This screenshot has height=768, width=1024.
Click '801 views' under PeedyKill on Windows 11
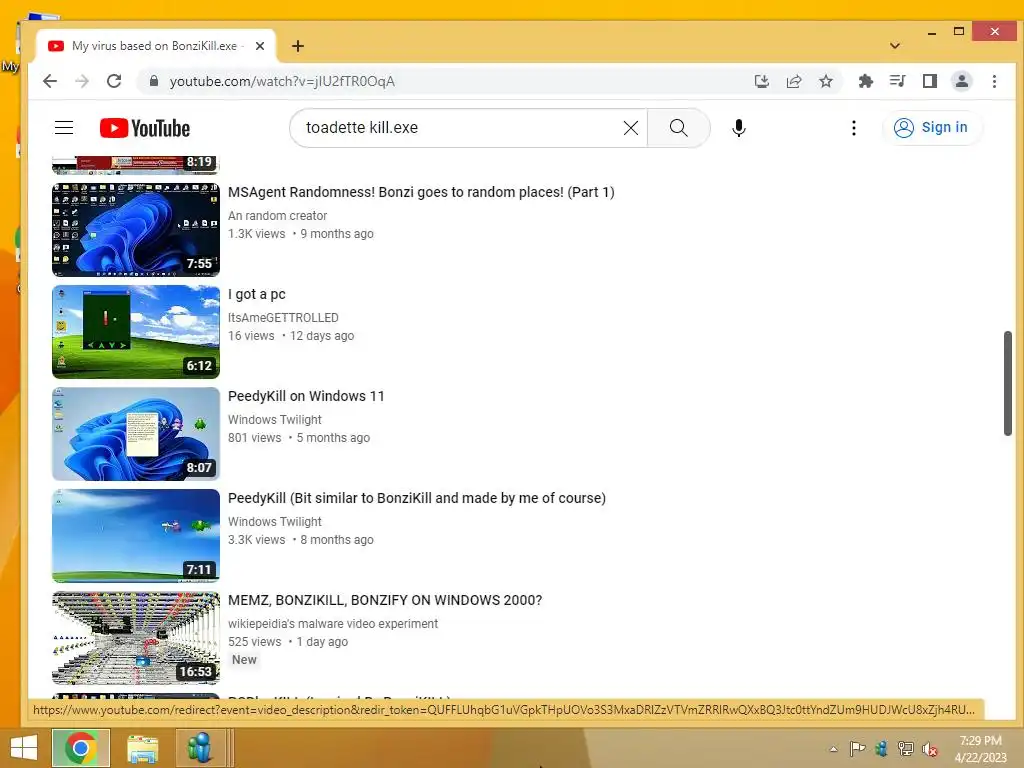255,438
